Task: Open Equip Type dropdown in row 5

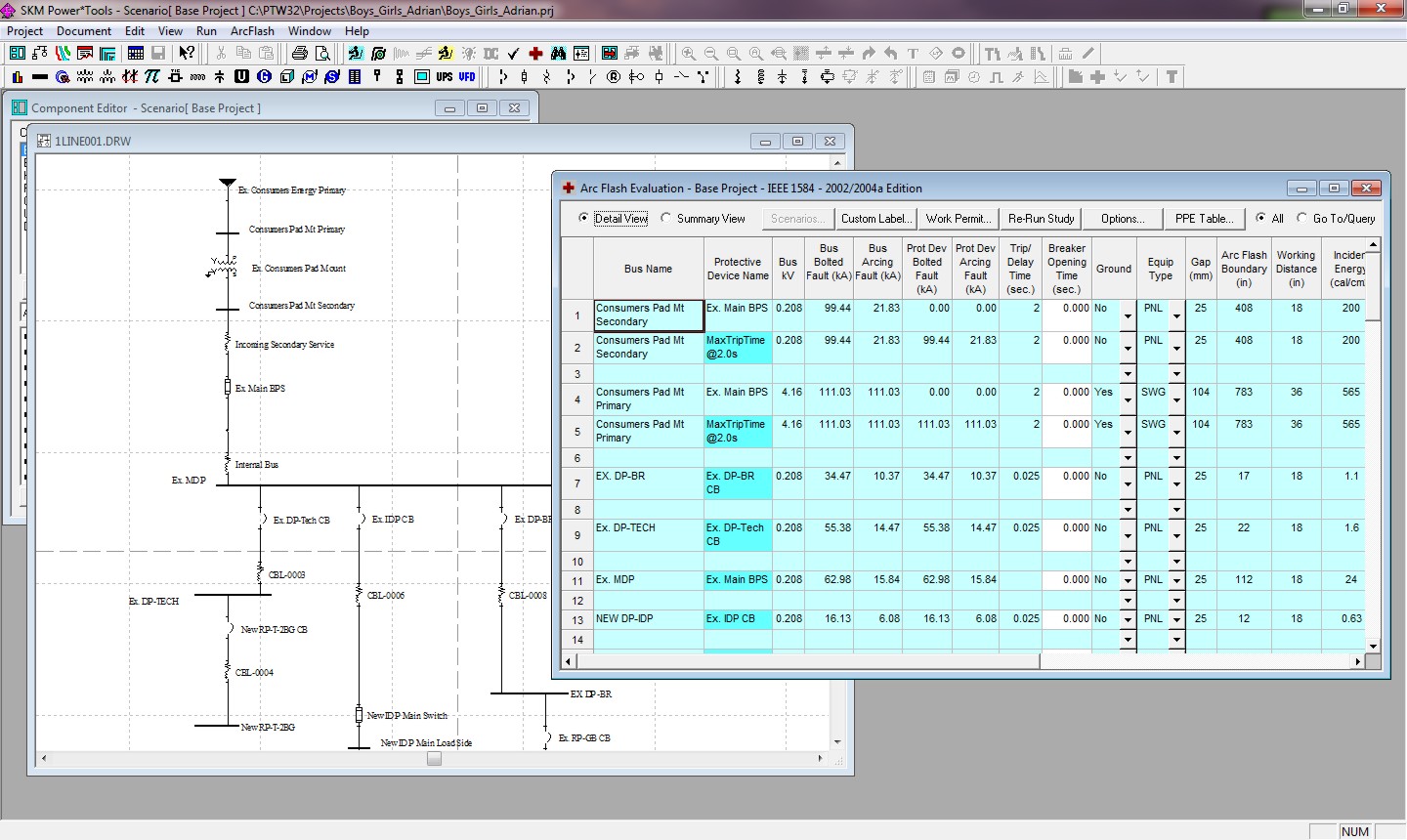Action: pos(1176,432)
